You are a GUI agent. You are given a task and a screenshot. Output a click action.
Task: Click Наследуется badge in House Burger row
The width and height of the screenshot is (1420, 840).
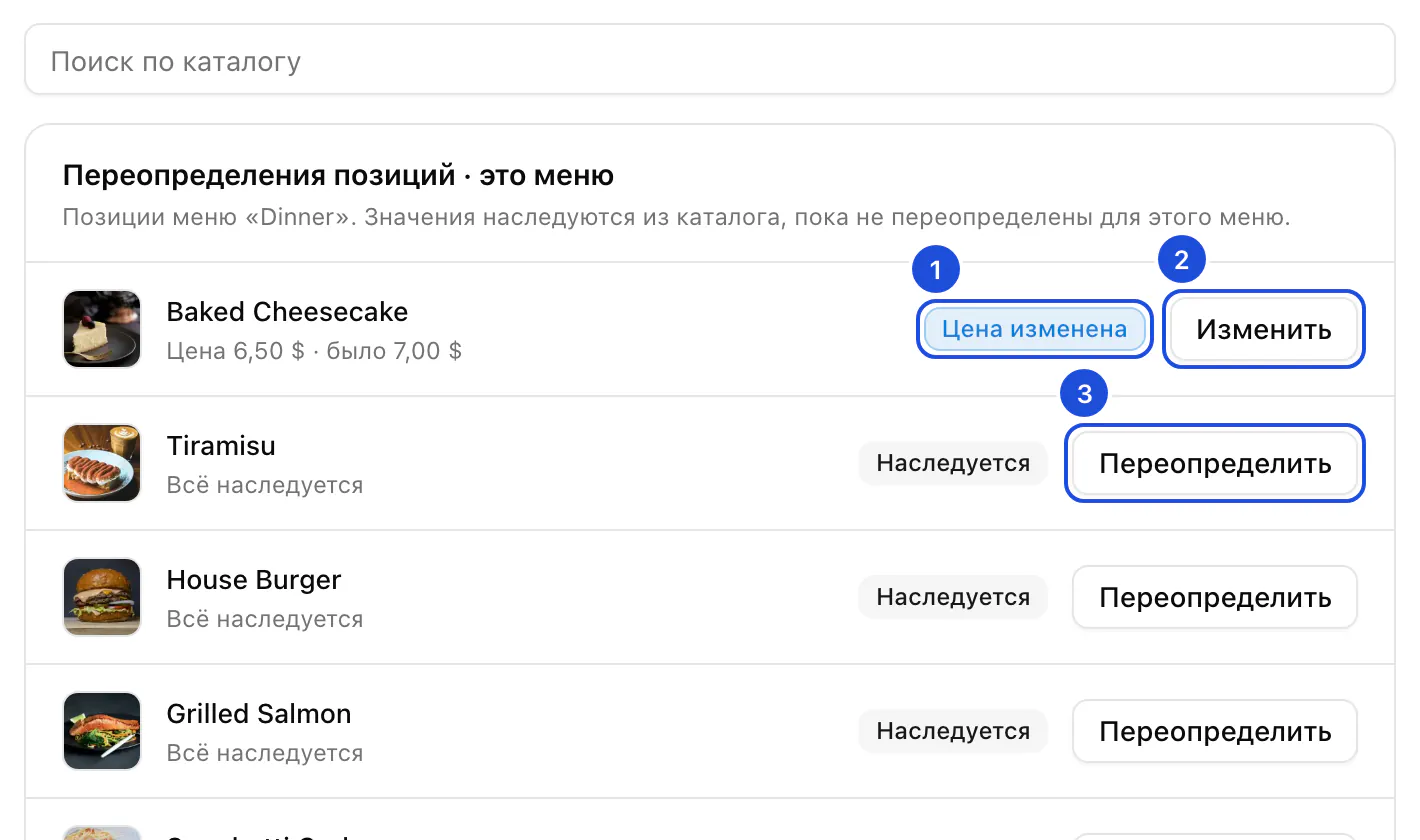[x=953, y=597]
